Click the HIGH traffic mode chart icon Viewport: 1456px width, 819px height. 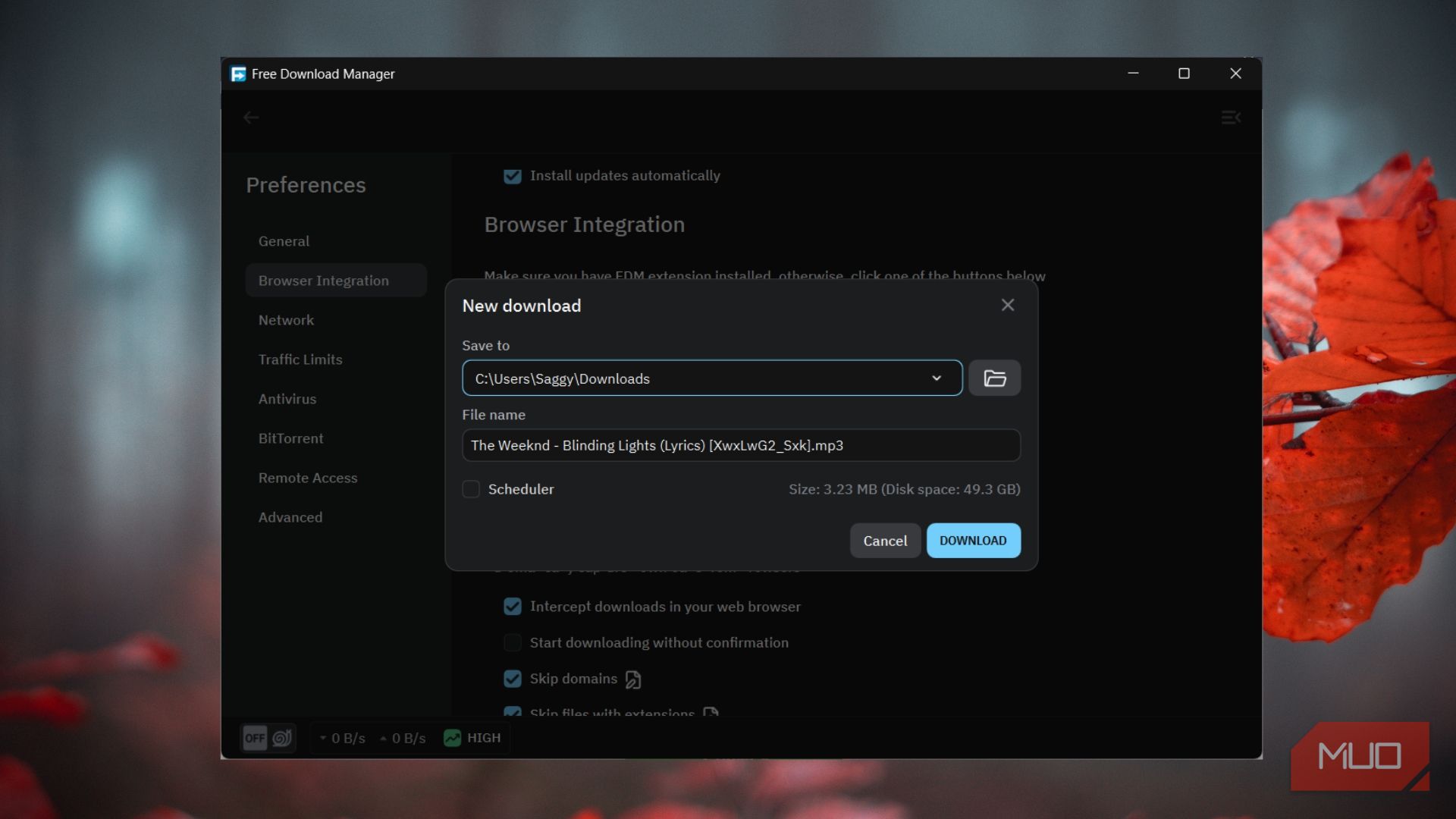[452, 738]
